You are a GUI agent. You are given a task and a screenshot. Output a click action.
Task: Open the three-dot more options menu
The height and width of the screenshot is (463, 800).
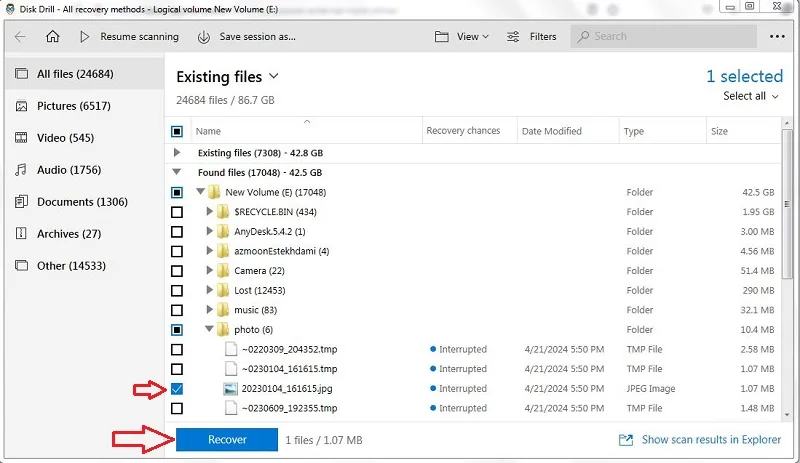pyautogui.click(x=777, y=36)
